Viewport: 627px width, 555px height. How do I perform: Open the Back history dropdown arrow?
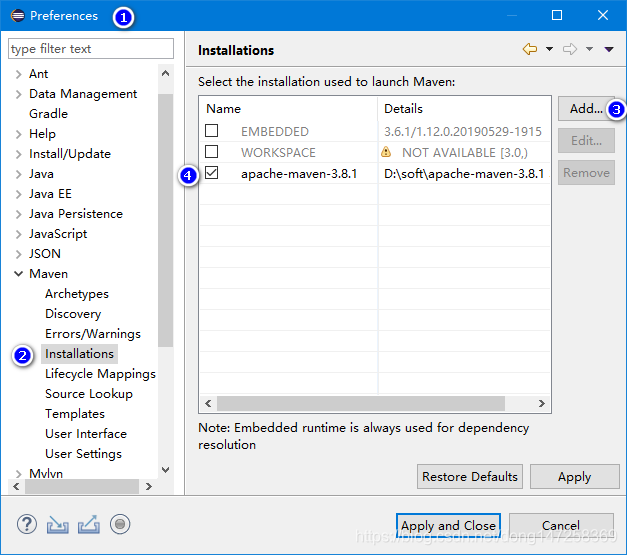tap(549, 49)
